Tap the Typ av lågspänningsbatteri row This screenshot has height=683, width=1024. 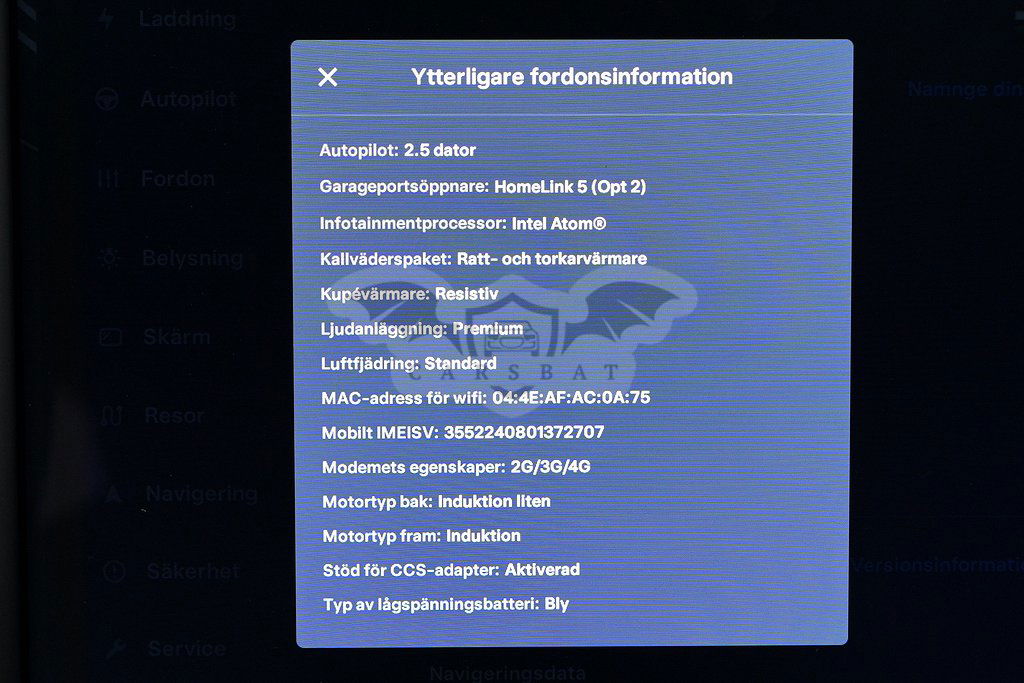445,604
